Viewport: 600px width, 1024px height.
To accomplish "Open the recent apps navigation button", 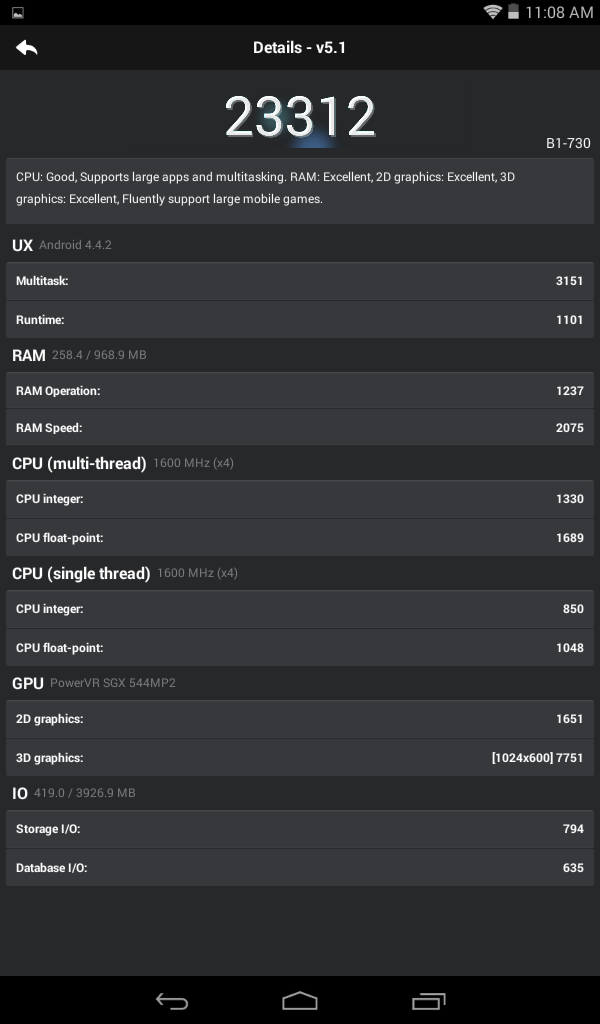I will click(428, 1000).
